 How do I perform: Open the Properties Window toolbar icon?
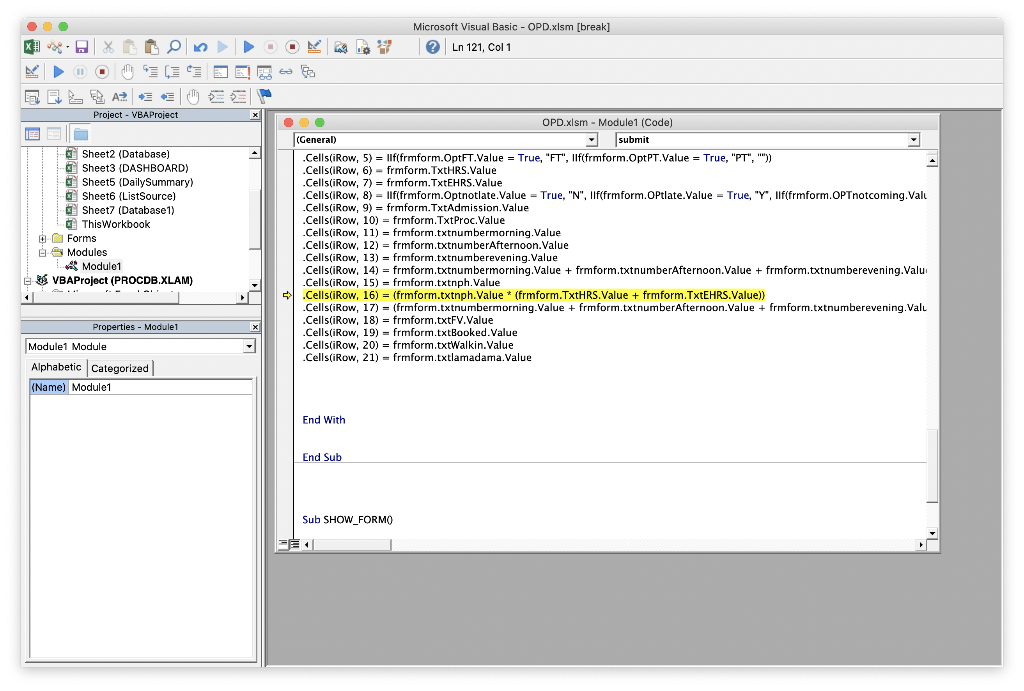pos(362,47)
